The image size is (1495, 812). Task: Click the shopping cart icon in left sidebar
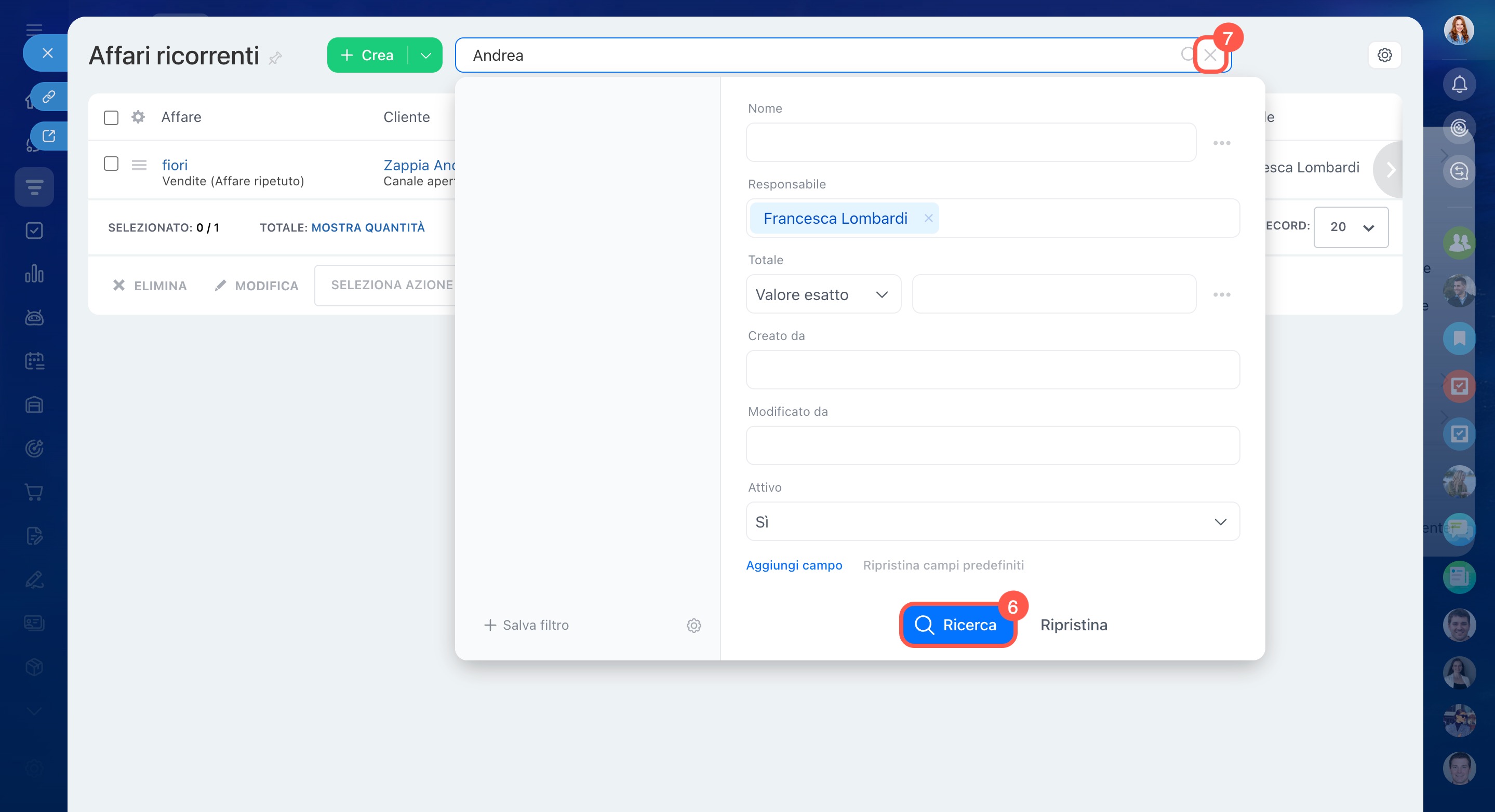tap(34, 492)
